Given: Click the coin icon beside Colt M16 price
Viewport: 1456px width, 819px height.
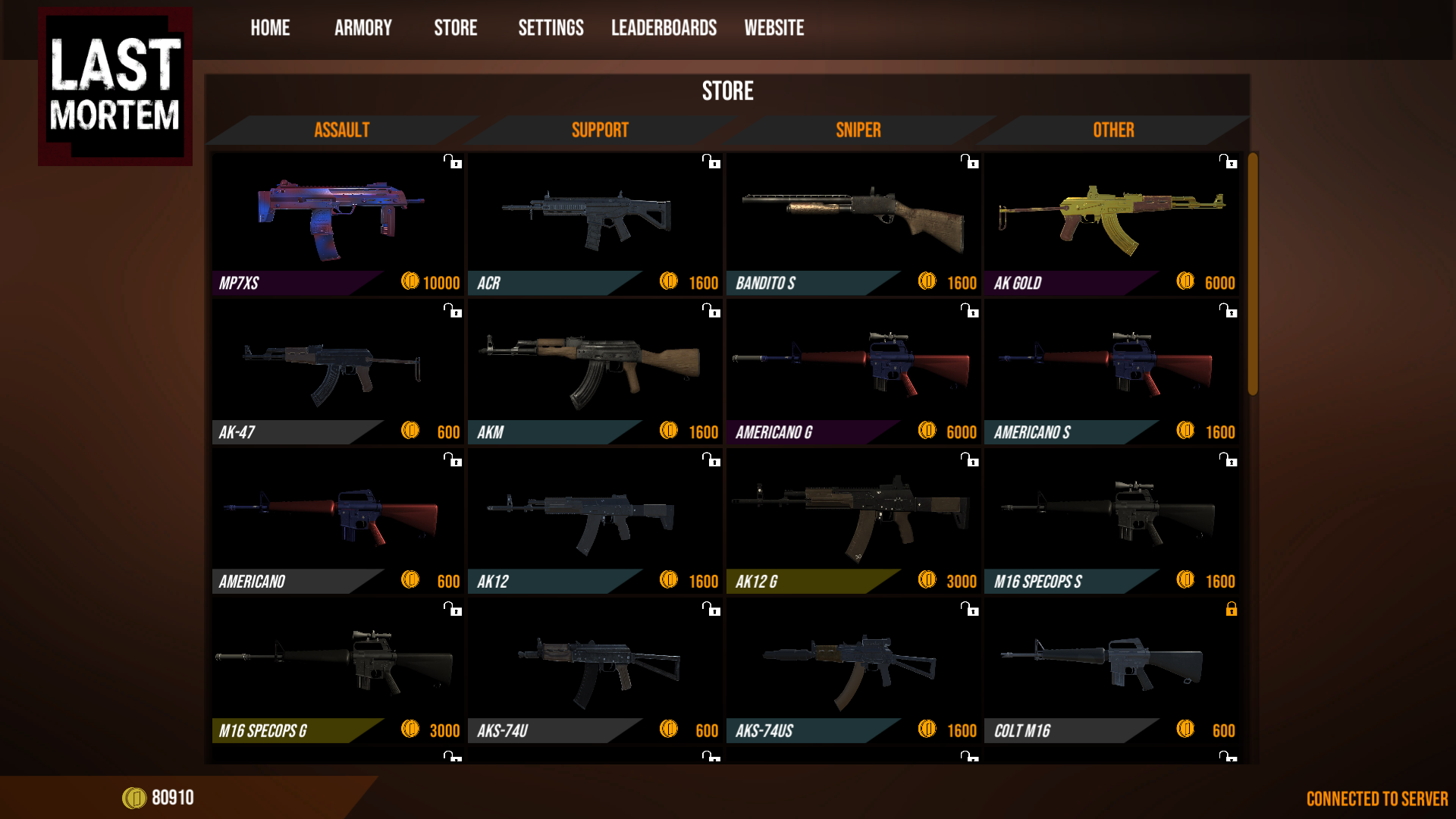Looking at the screenshot, I should tap(1185, 730).
